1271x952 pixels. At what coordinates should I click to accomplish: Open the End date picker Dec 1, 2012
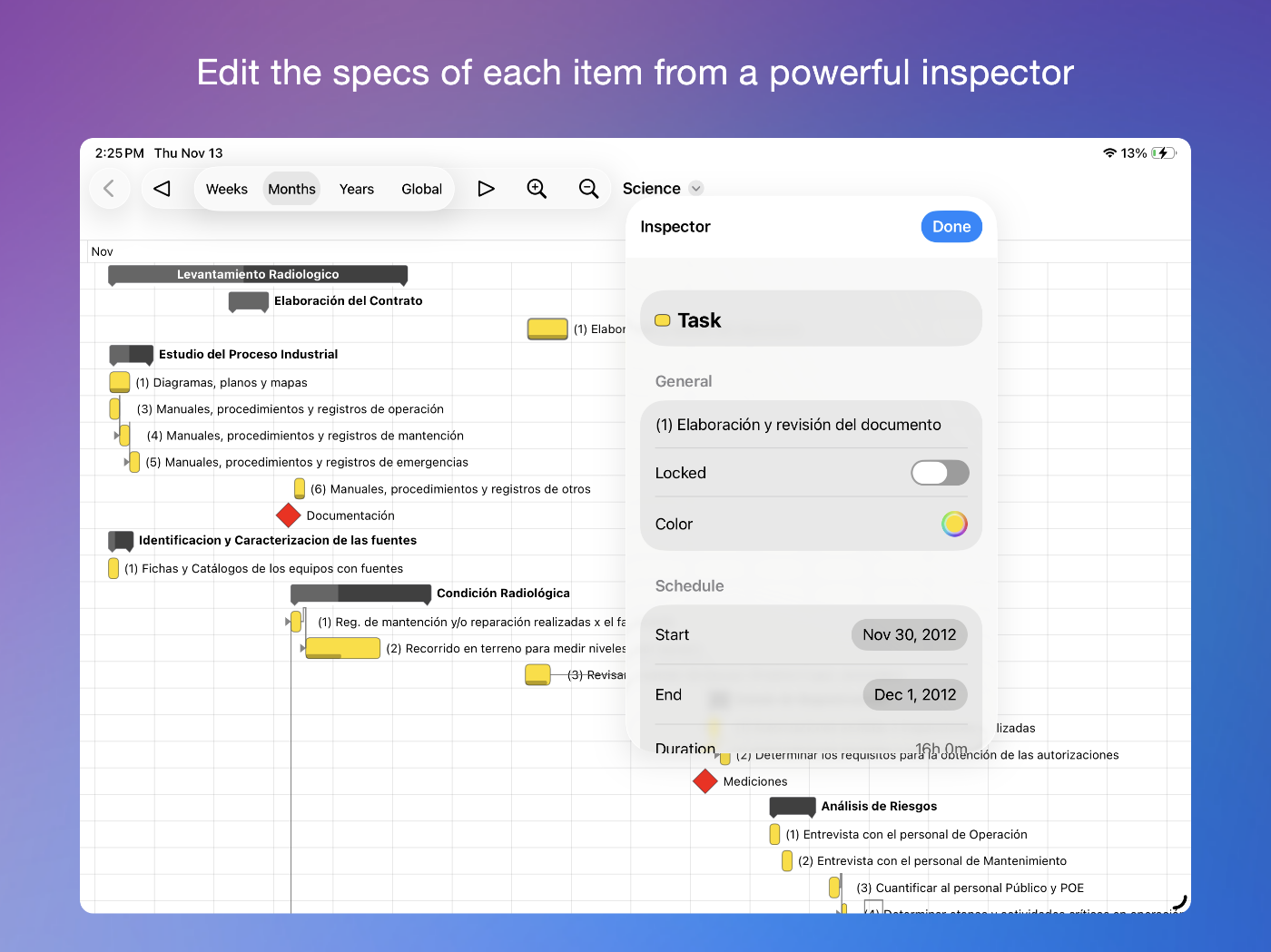click(914, 695)
